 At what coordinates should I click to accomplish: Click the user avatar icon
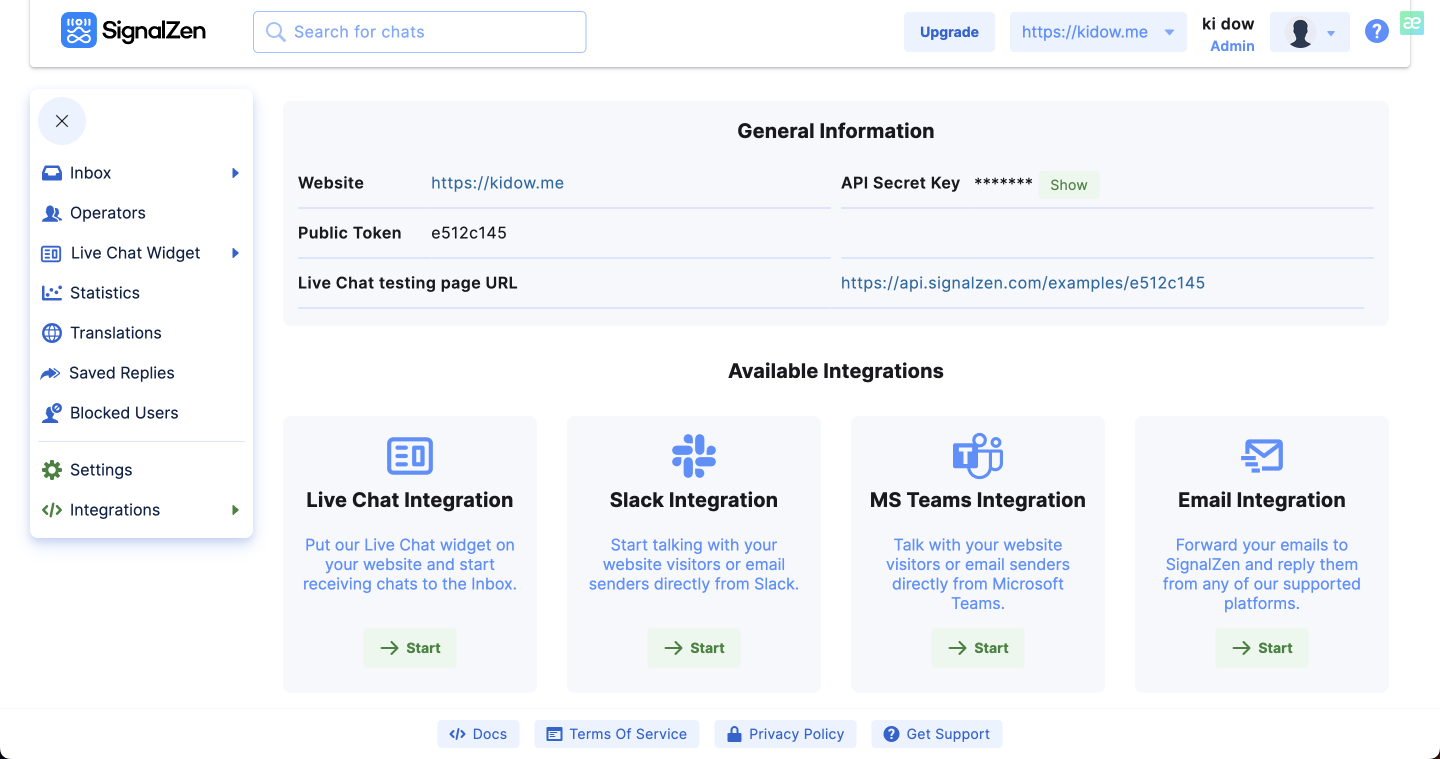(1300, 32)
